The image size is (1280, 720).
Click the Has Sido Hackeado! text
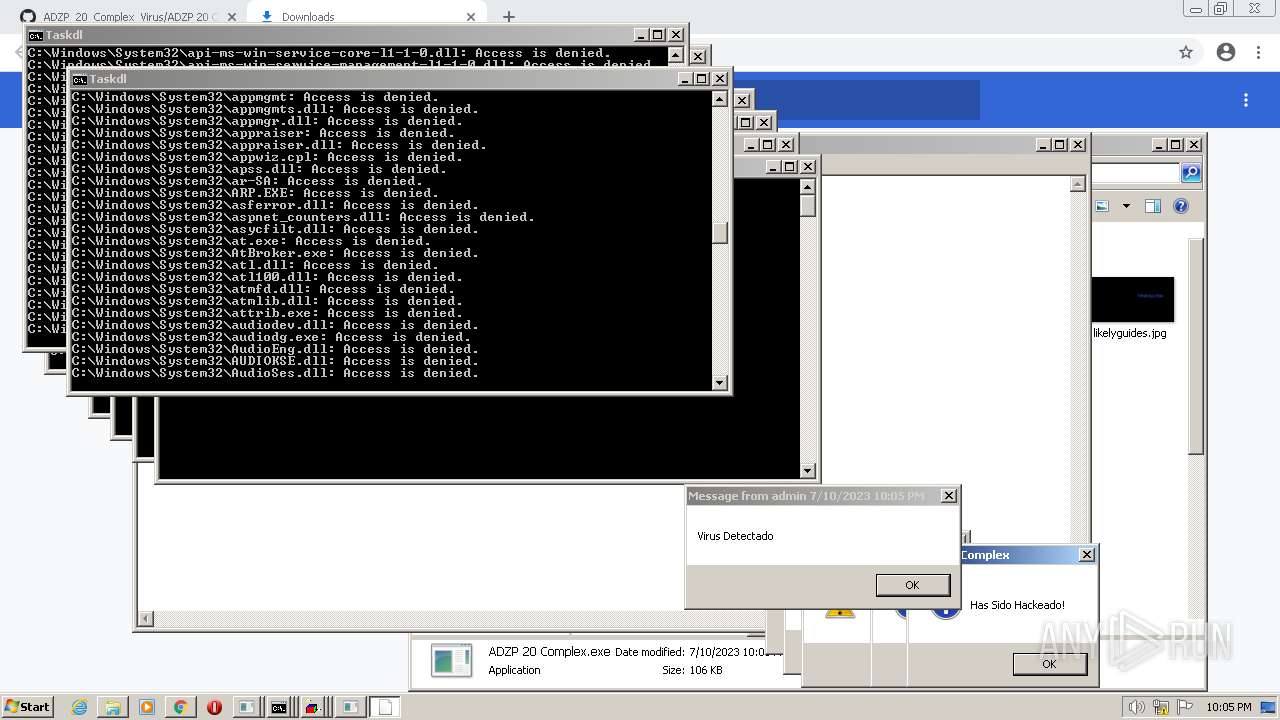(1017, 605)
